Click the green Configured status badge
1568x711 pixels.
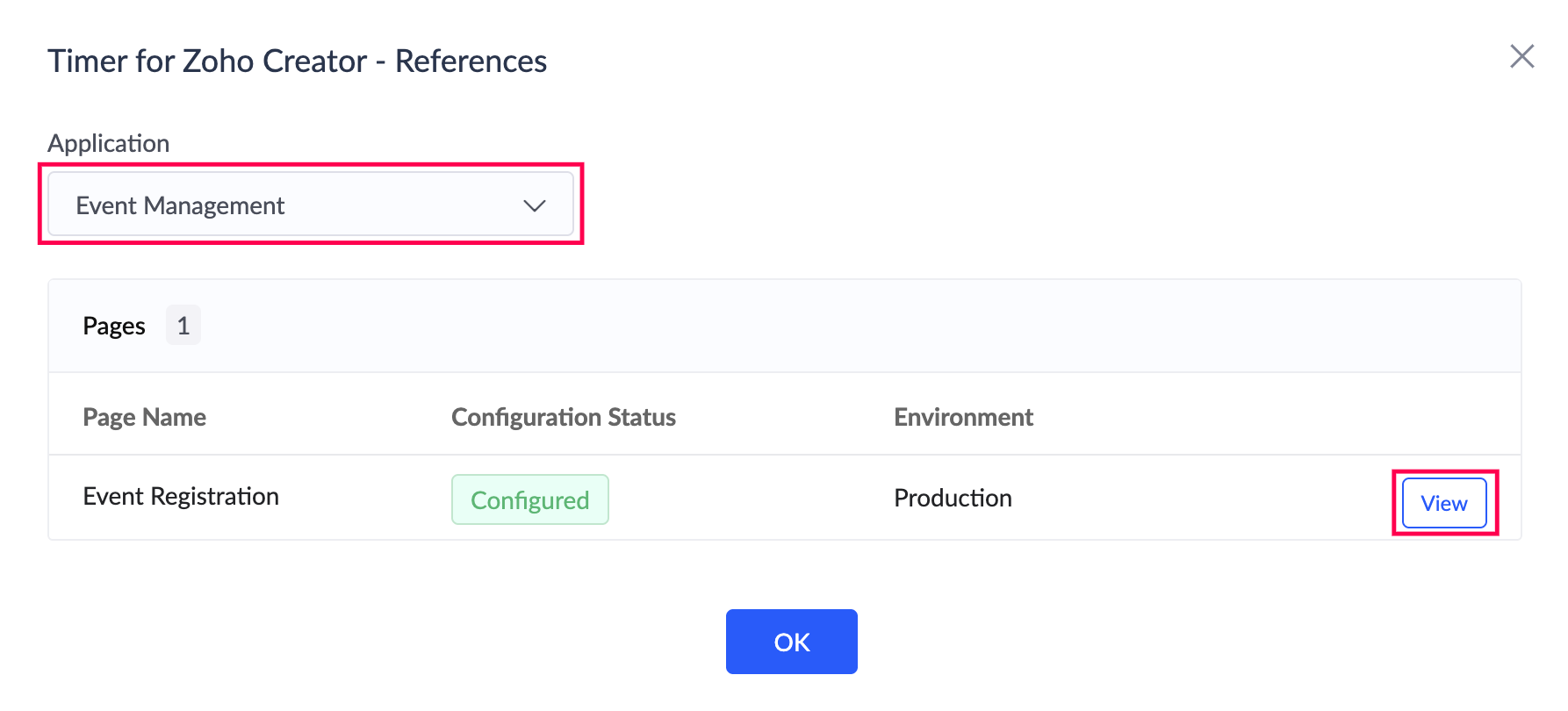point(529,499)
